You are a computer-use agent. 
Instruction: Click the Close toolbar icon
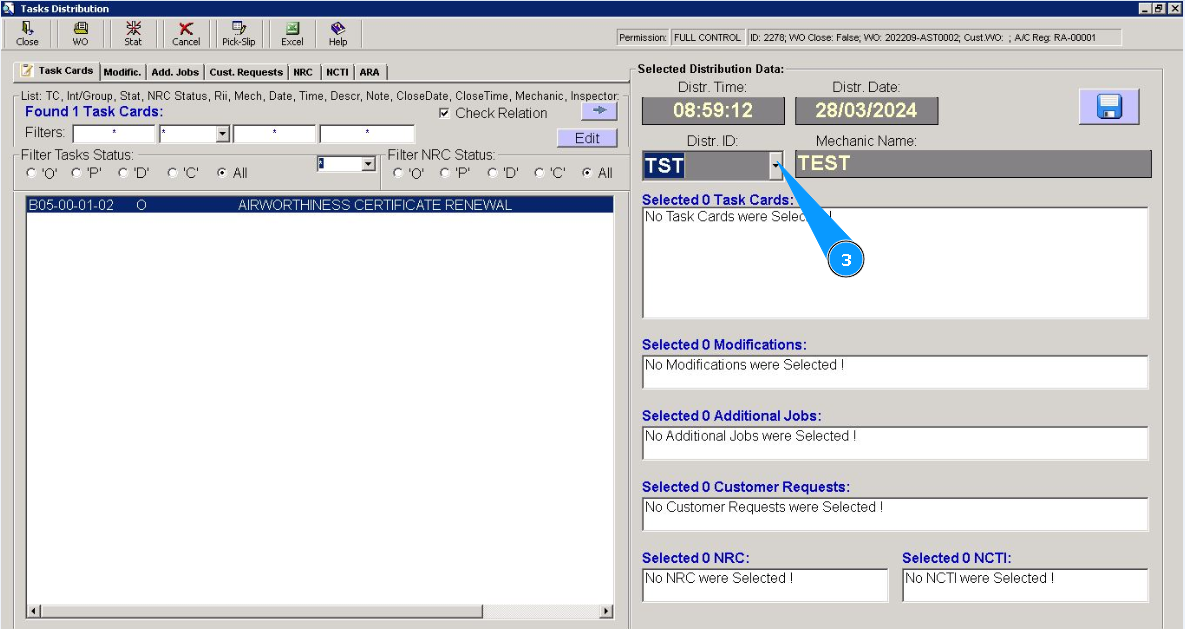click(27, 34)
